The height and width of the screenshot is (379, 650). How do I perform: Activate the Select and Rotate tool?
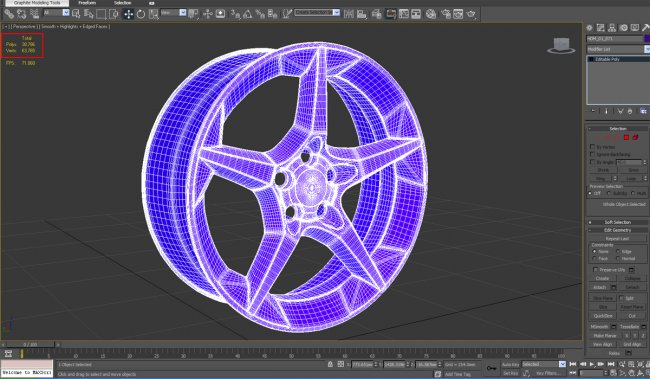141,14
